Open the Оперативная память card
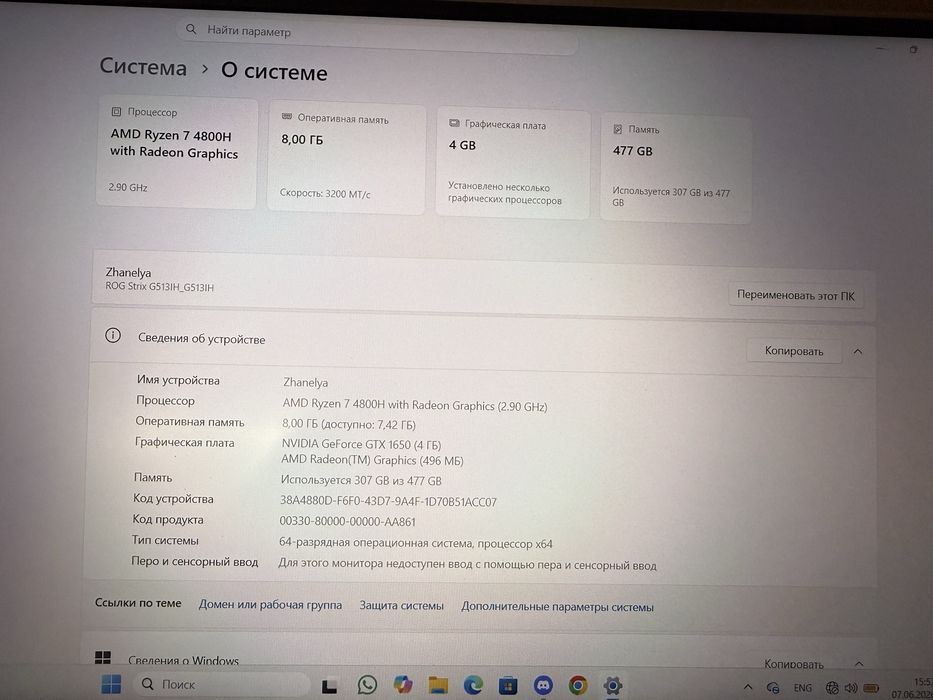The height and width of the screenshot is (700, 933). point(346,158)
